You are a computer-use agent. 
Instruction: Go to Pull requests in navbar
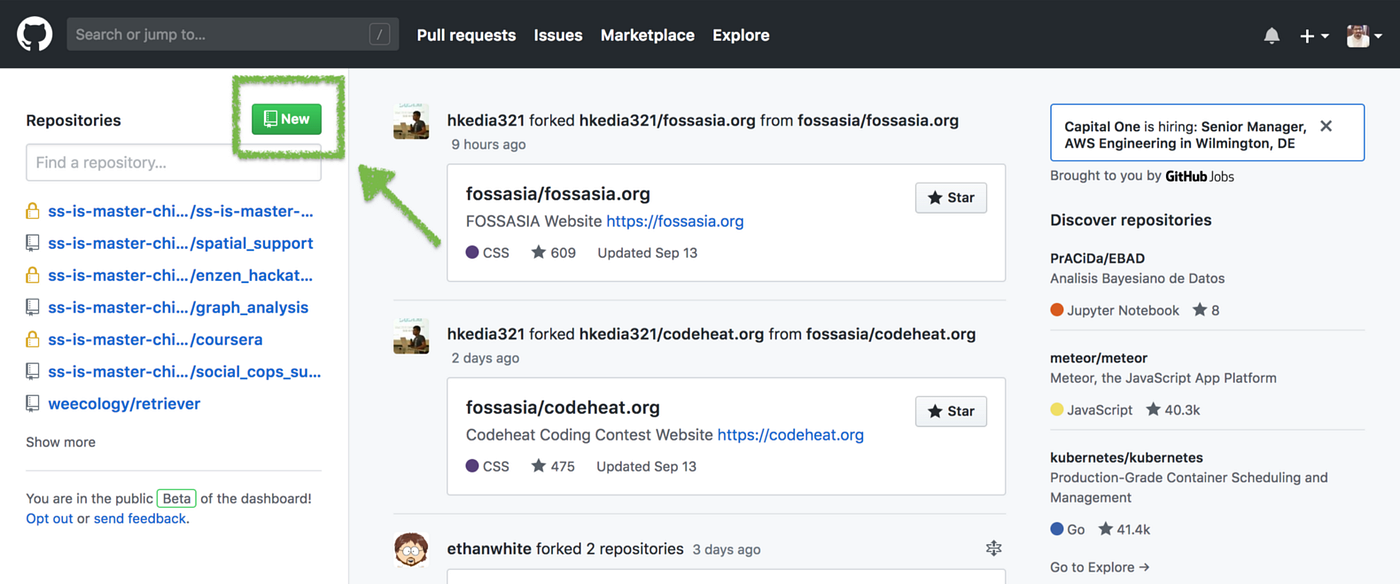tap(466, 35)
